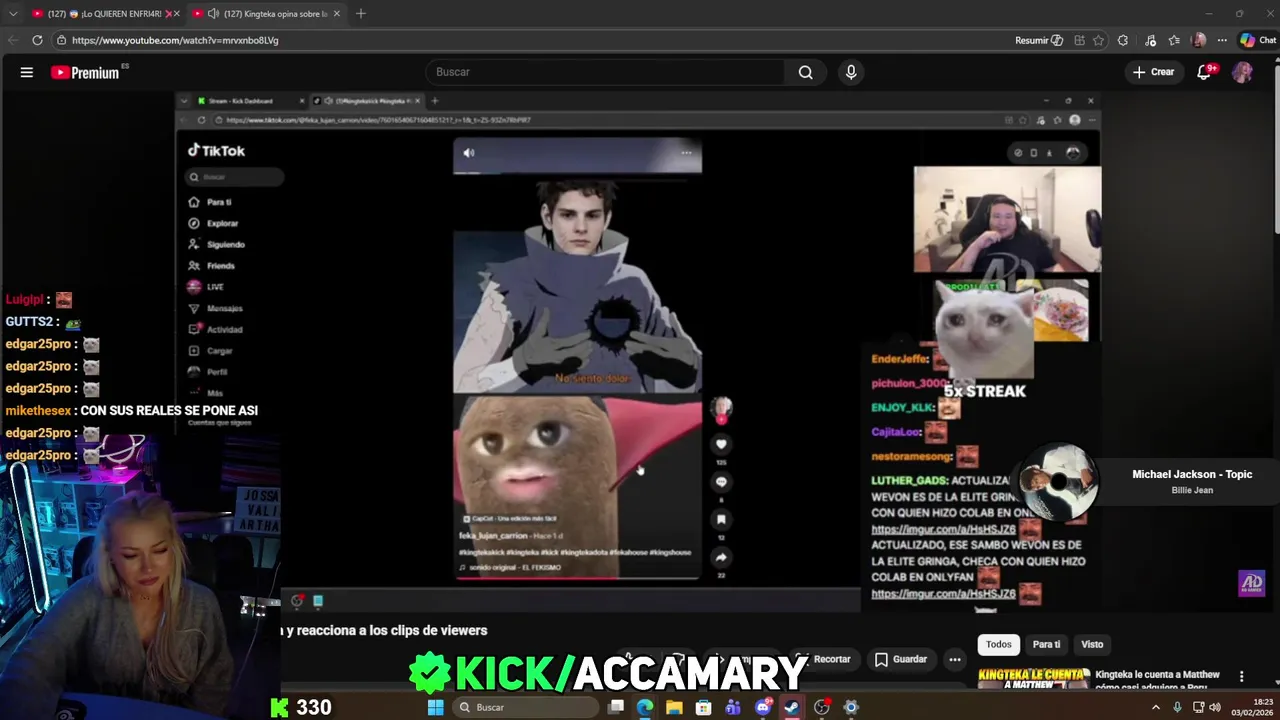Click the Crear button

coord(1153,72)
